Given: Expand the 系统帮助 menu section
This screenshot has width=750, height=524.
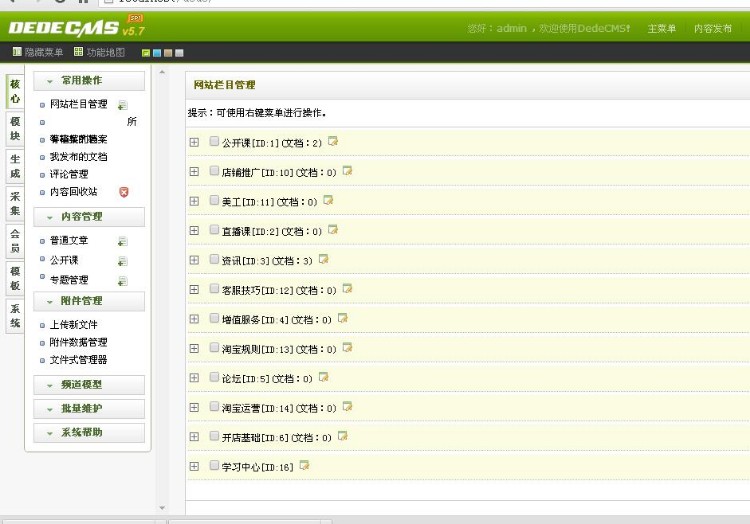Looking at the screenshot, I should (x=89, y=433).
